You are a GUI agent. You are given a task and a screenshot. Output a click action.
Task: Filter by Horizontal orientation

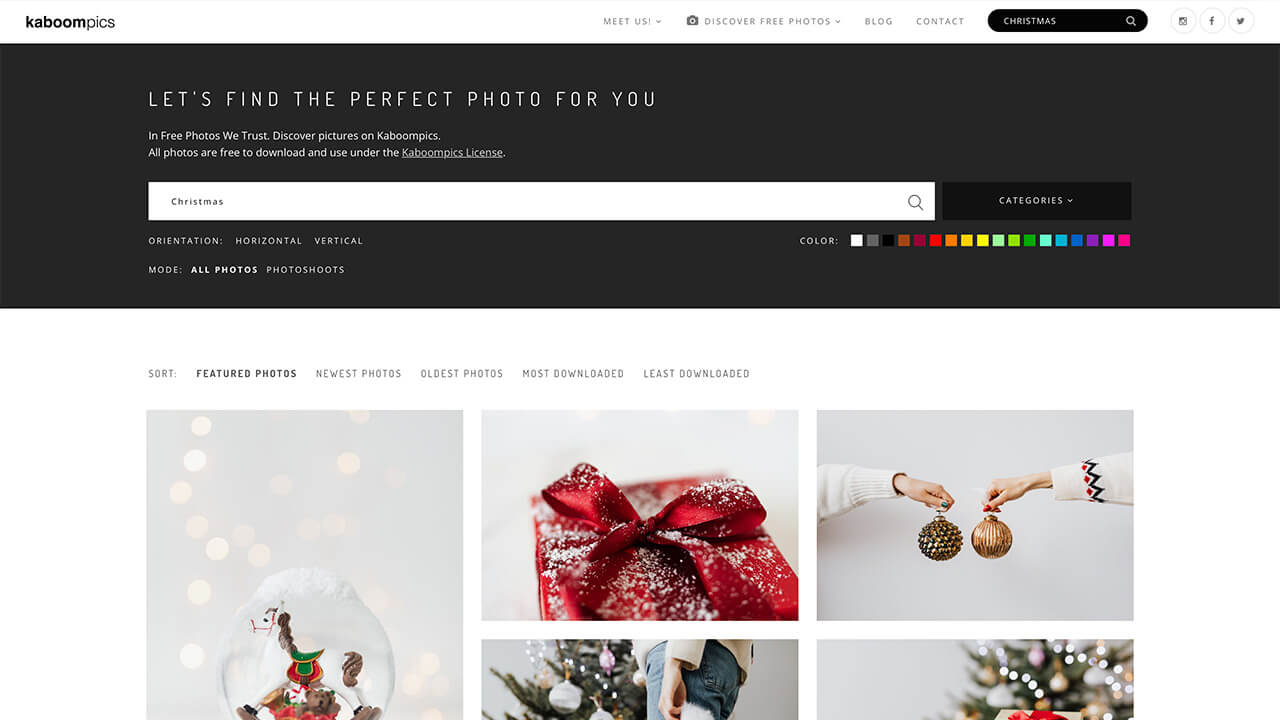[x=268, y=241]
